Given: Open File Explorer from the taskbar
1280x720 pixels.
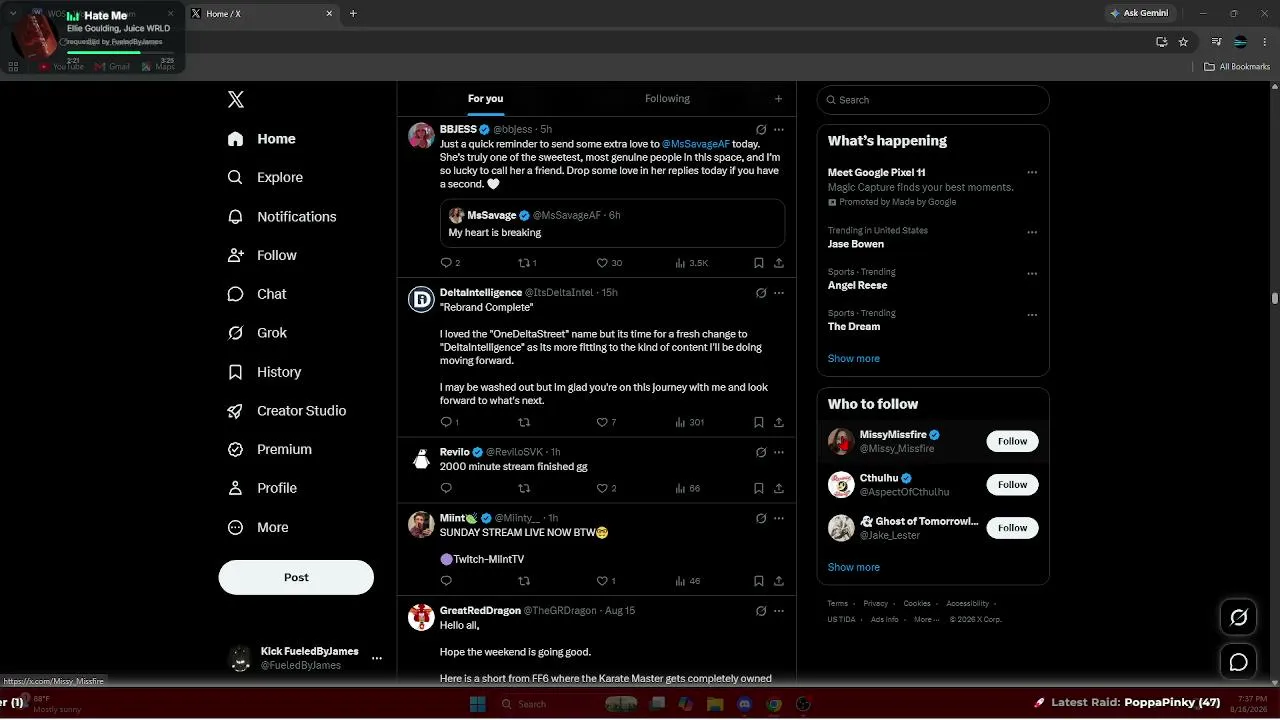Looking at the screenshot, I should point(716,704).
